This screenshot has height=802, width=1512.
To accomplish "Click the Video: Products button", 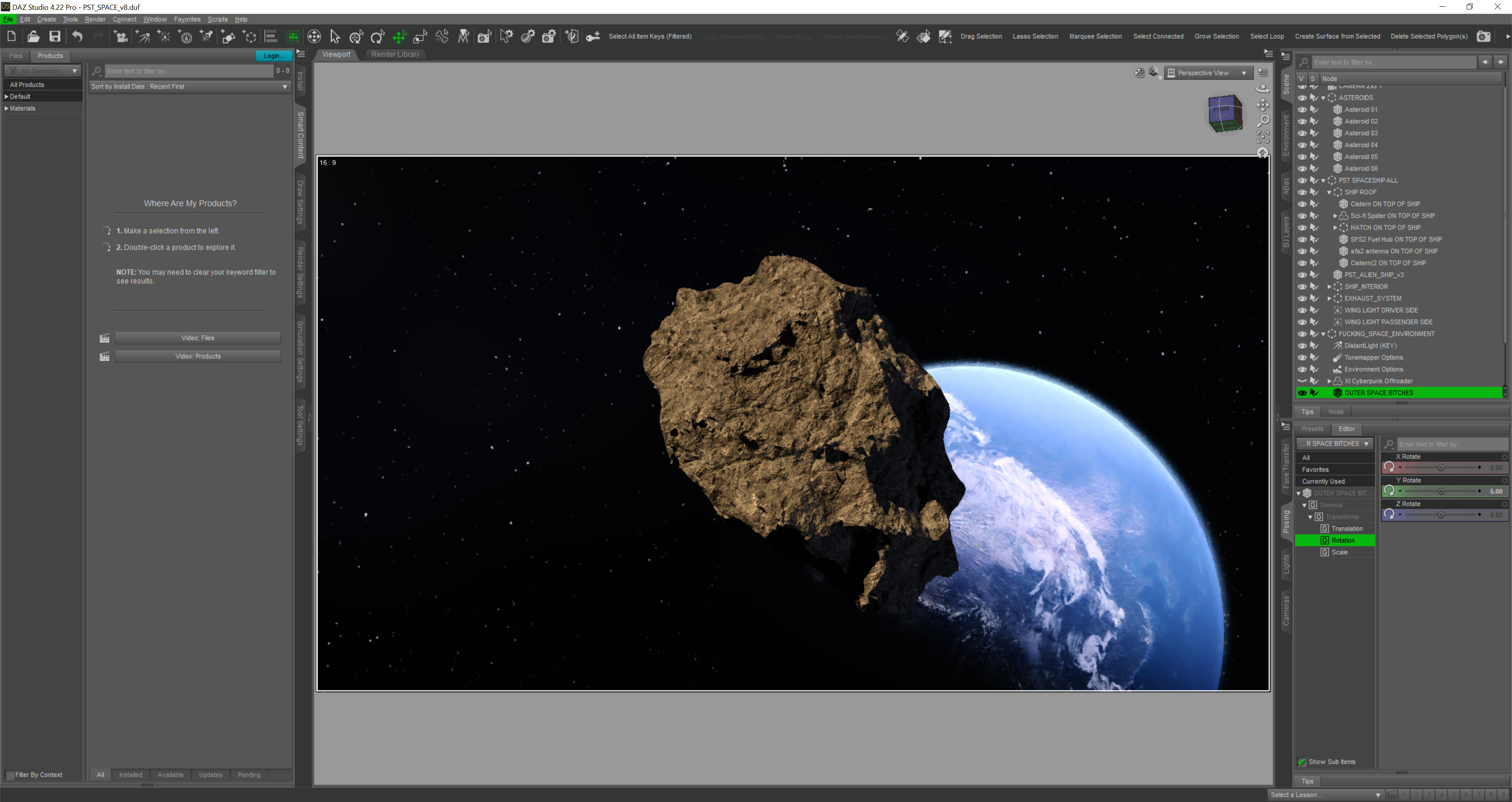I will pyautogui.click(x=198, y=356).
